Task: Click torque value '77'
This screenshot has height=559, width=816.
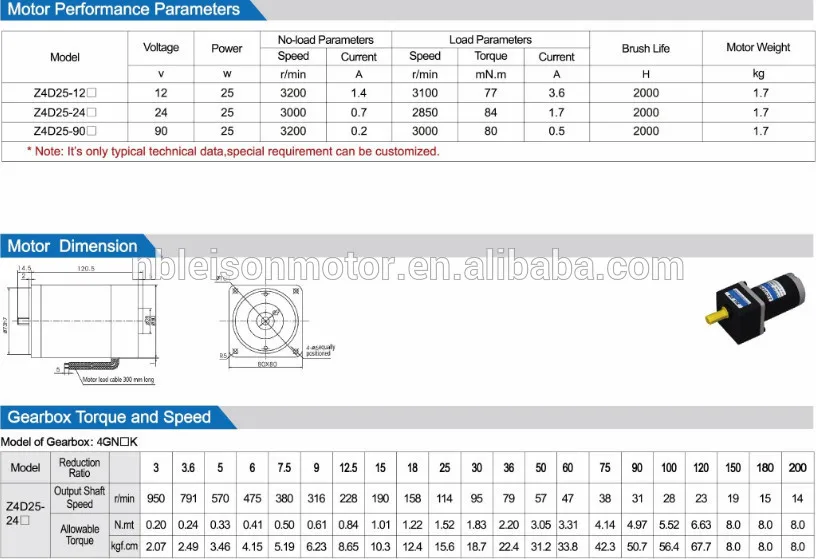Action: [x=490, y=93]
